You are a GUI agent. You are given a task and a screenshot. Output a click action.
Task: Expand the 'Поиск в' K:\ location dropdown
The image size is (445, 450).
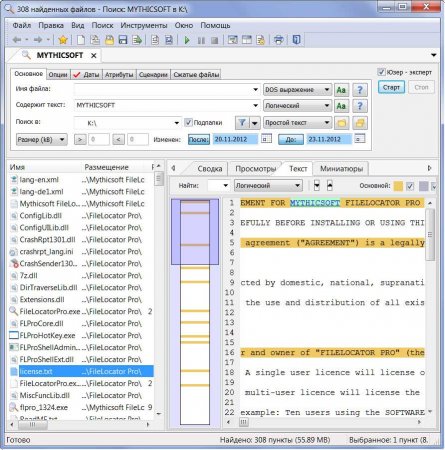click(x=177, y=123)
